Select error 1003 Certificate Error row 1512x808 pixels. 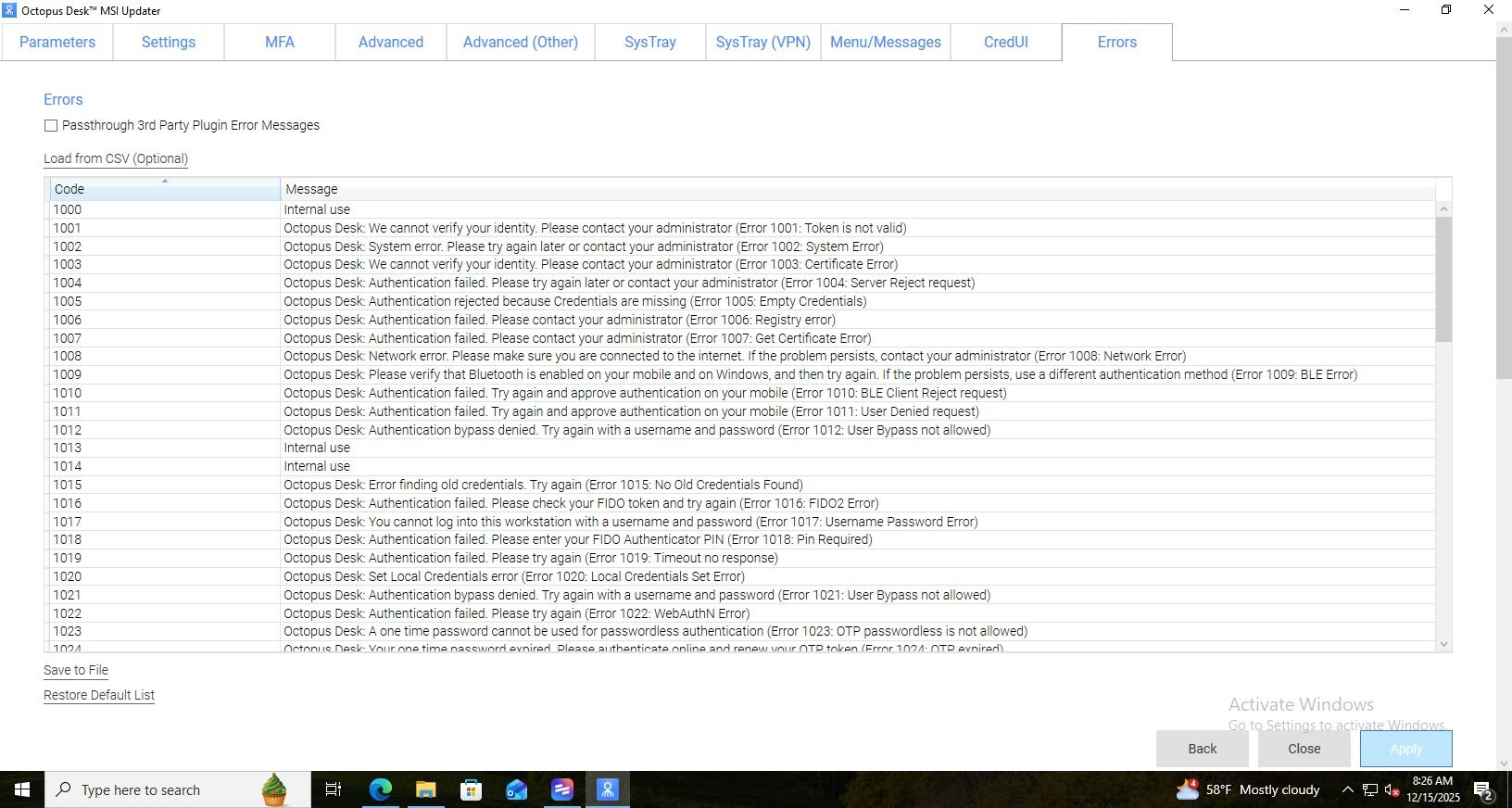click(742, 264)
